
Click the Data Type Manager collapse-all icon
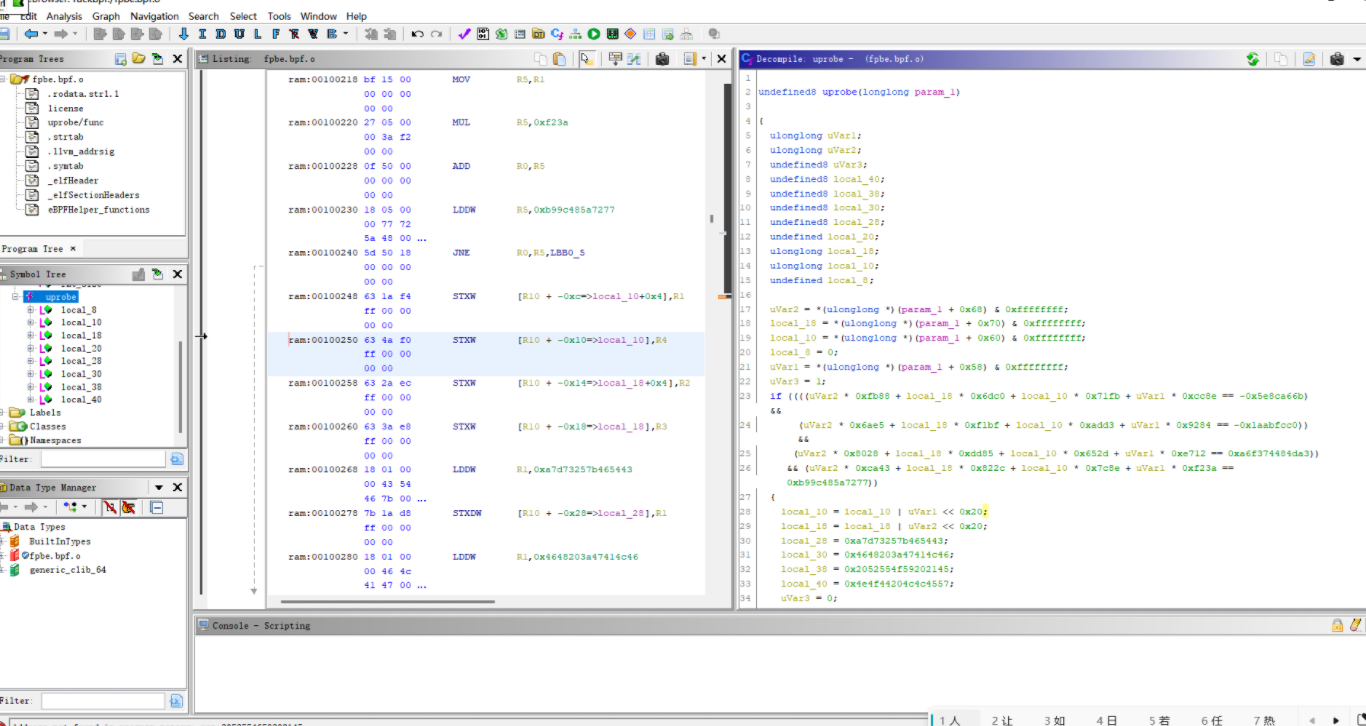(157, 507)
